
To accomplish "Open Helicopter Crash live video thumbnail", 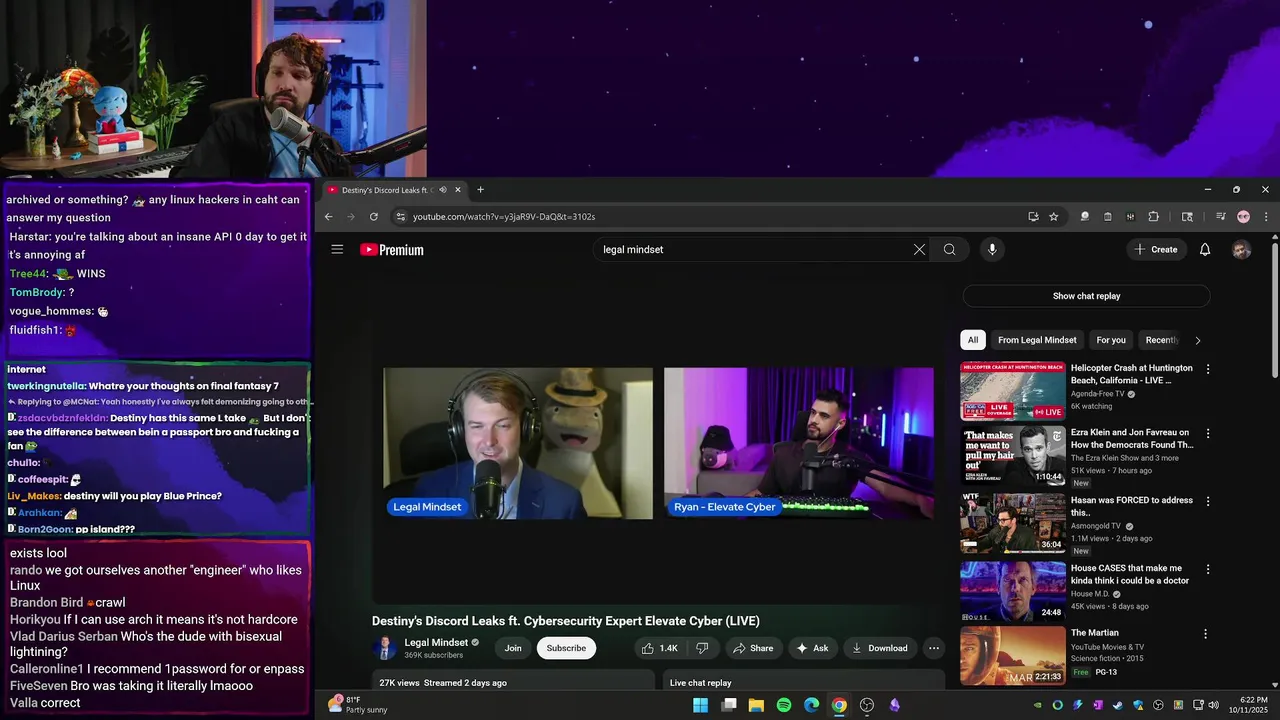I will (x=1013, y=391).
